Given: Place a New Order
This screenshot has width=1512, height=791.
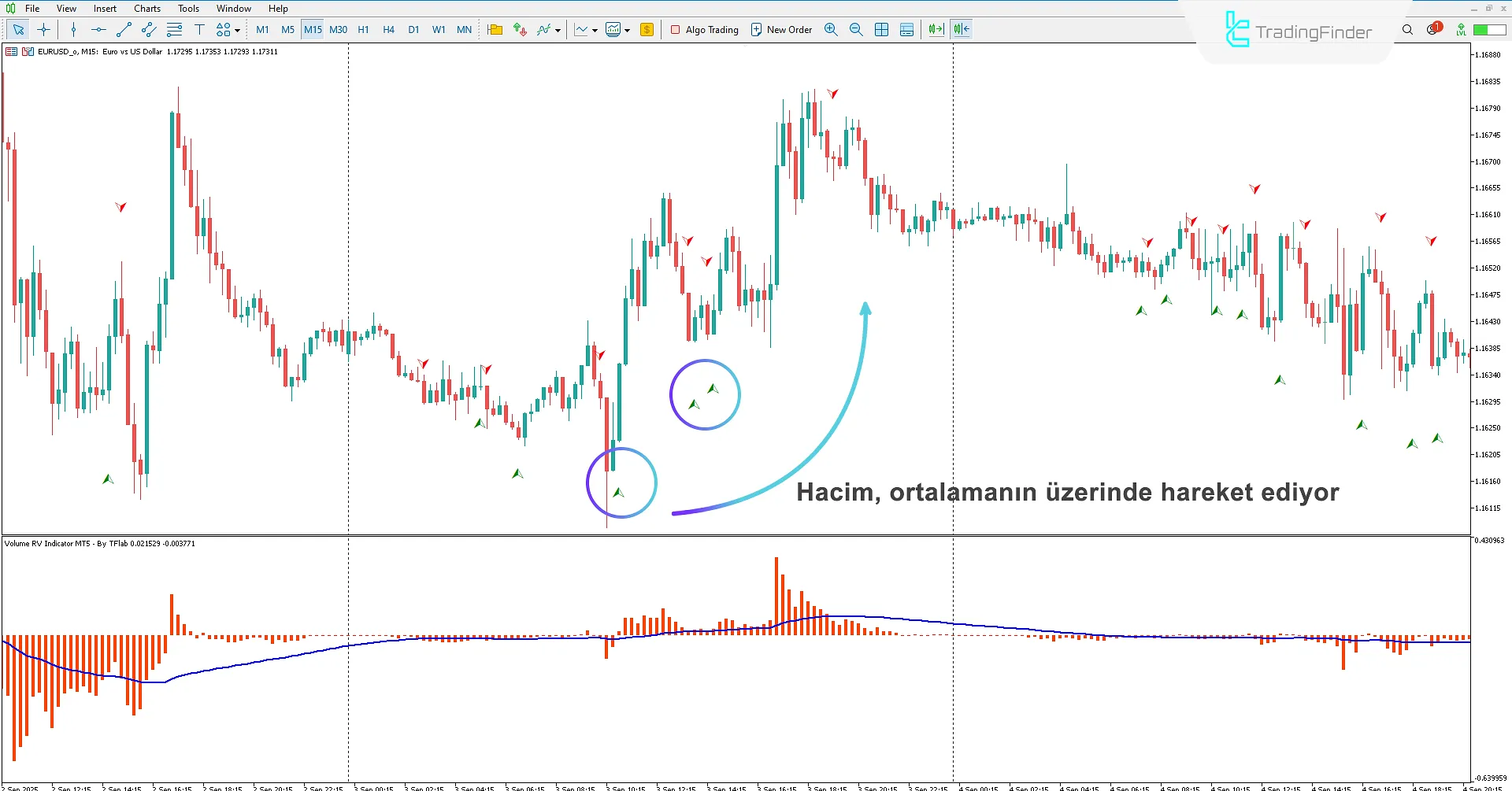Looking at the screenshot, I should coord(781,29).
